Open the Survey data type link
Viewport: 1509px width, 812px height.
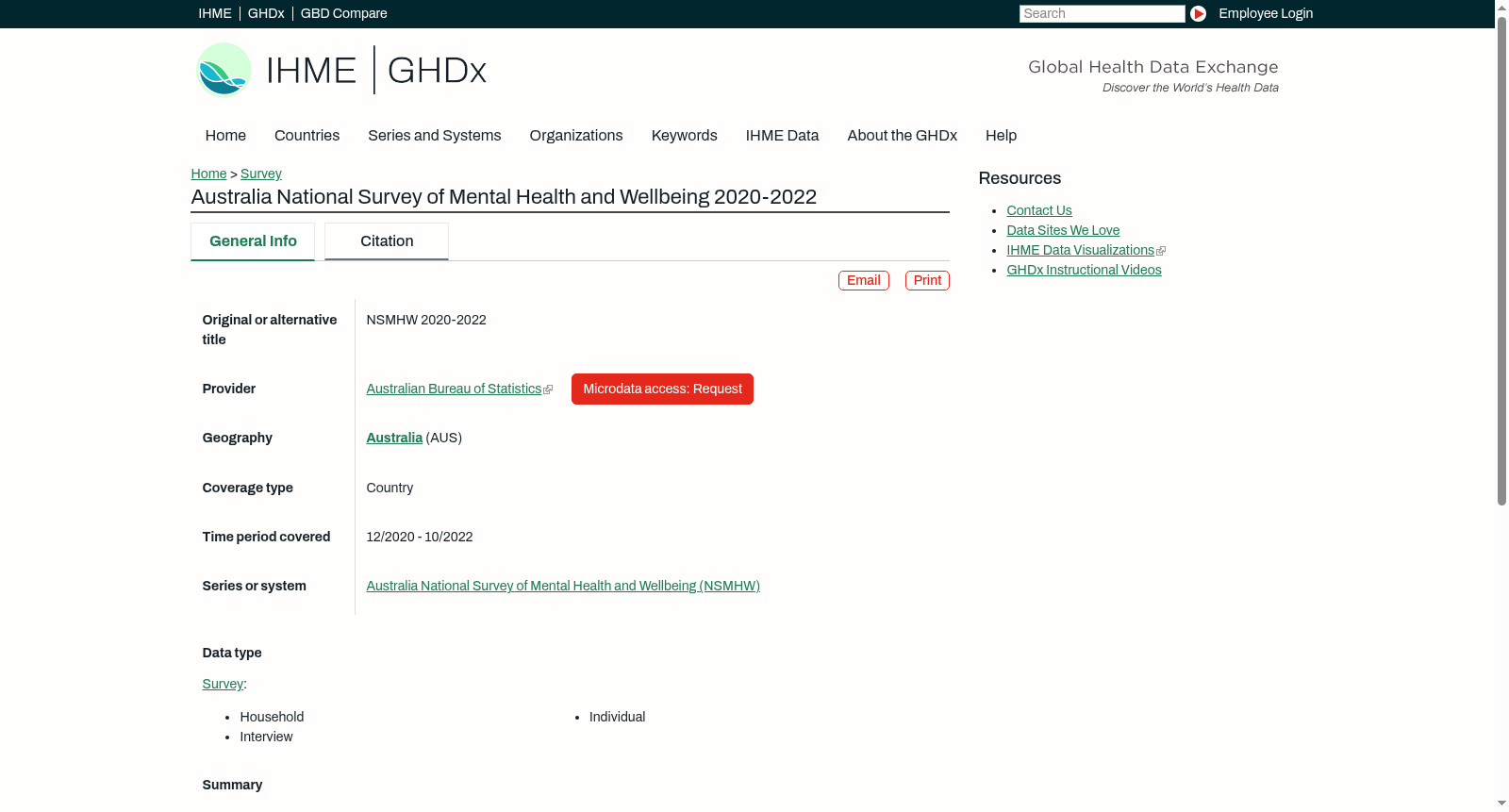223,684
